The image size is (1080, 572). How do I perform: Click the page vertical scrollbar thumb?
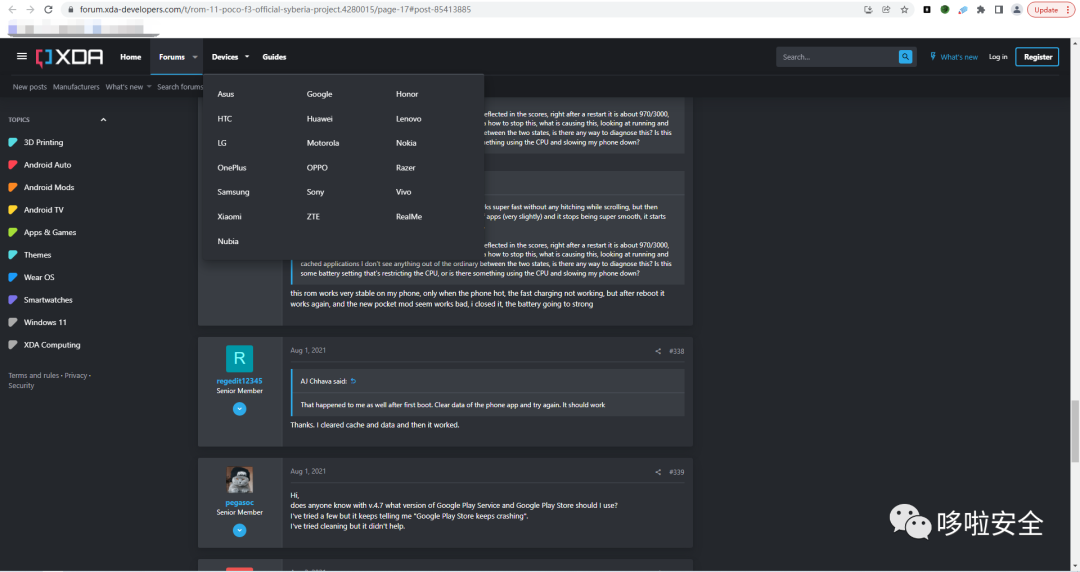pos(1074,431)
